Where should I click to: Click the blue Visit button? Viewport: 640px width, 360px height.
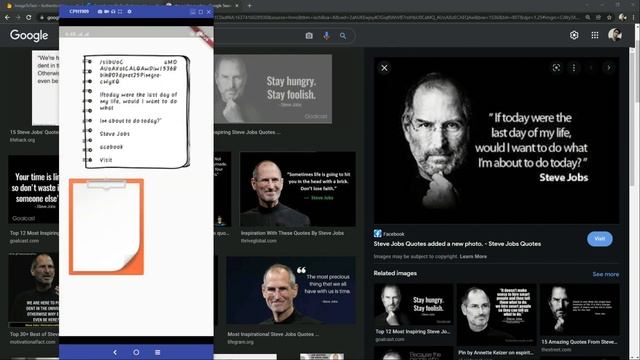(x=600, y=239)
